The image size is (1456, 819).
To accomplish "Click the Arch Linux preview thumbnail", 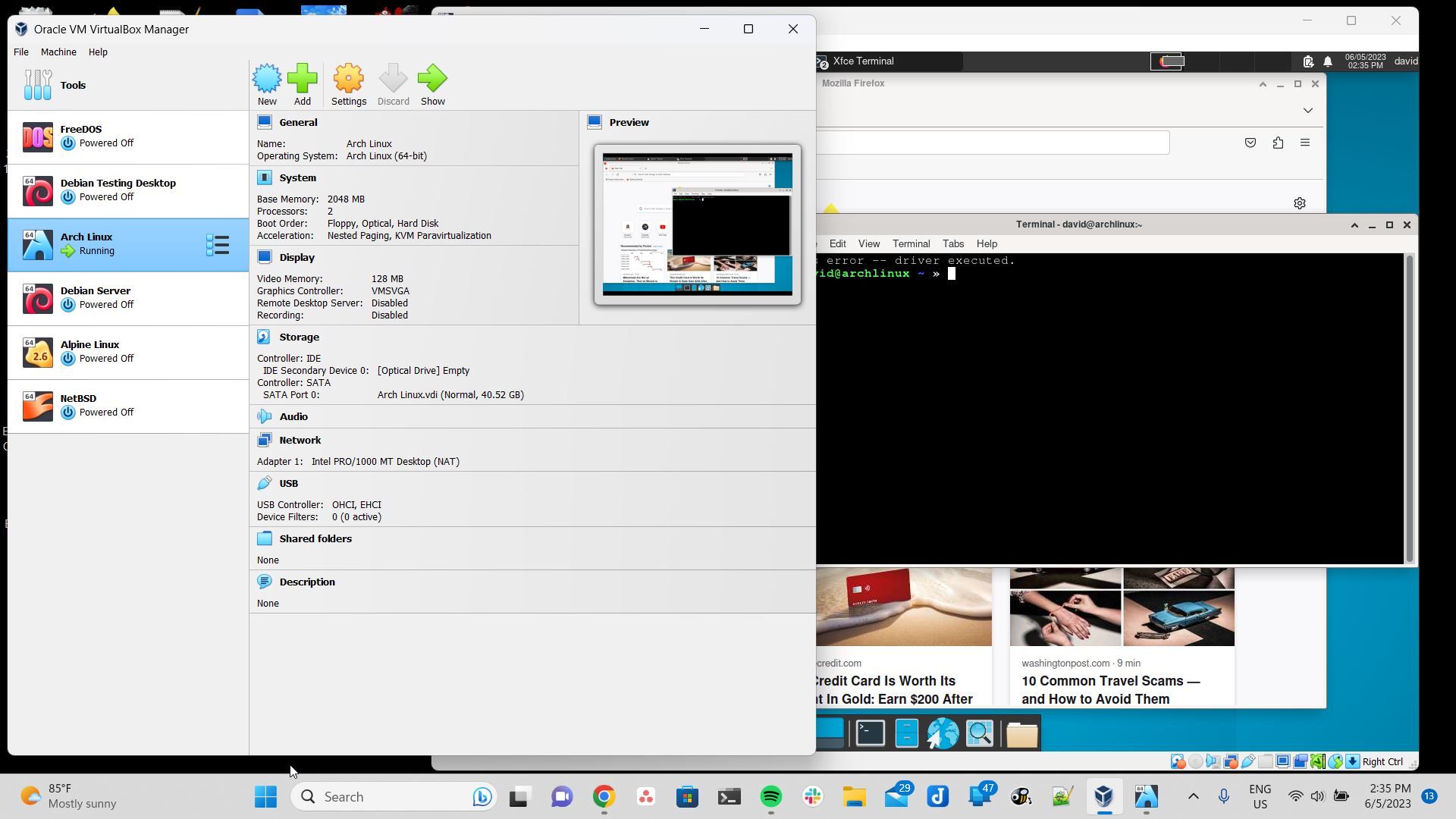I will (697, 224).
